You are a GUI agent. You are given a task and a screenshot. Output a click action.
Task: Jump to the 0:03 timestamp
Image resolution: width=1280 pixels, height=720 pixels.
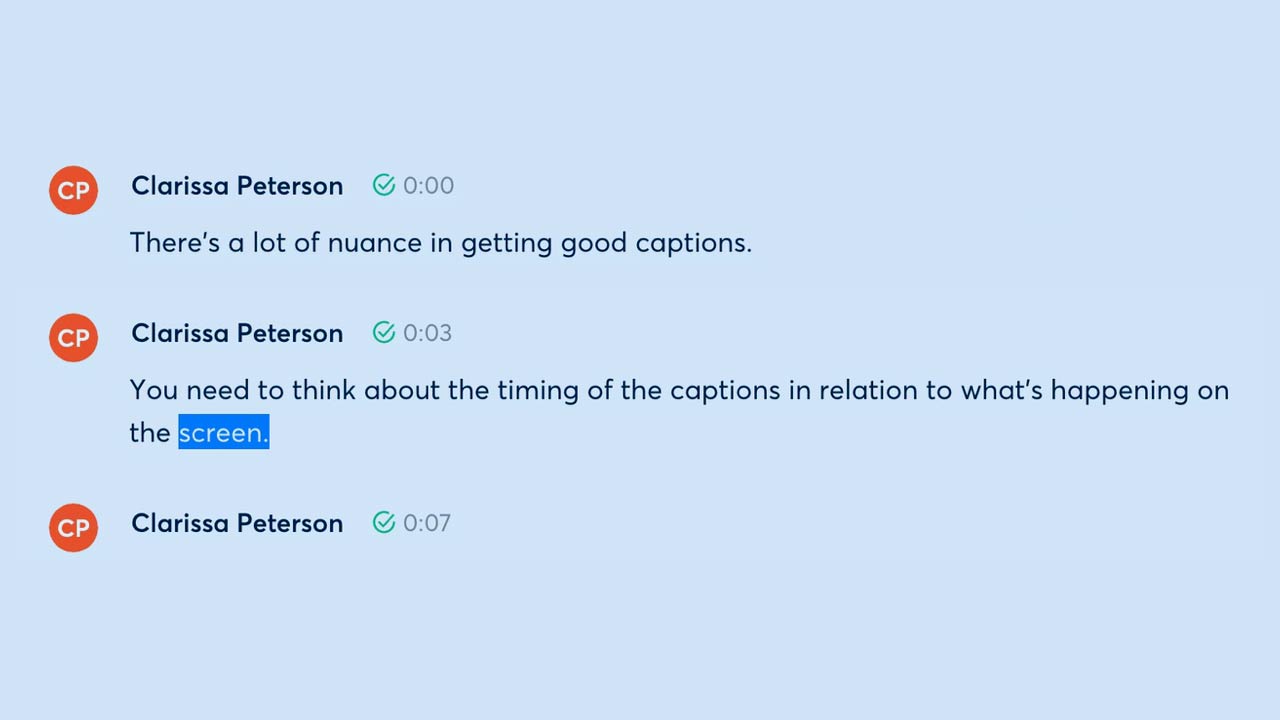(x=427, y=333)
